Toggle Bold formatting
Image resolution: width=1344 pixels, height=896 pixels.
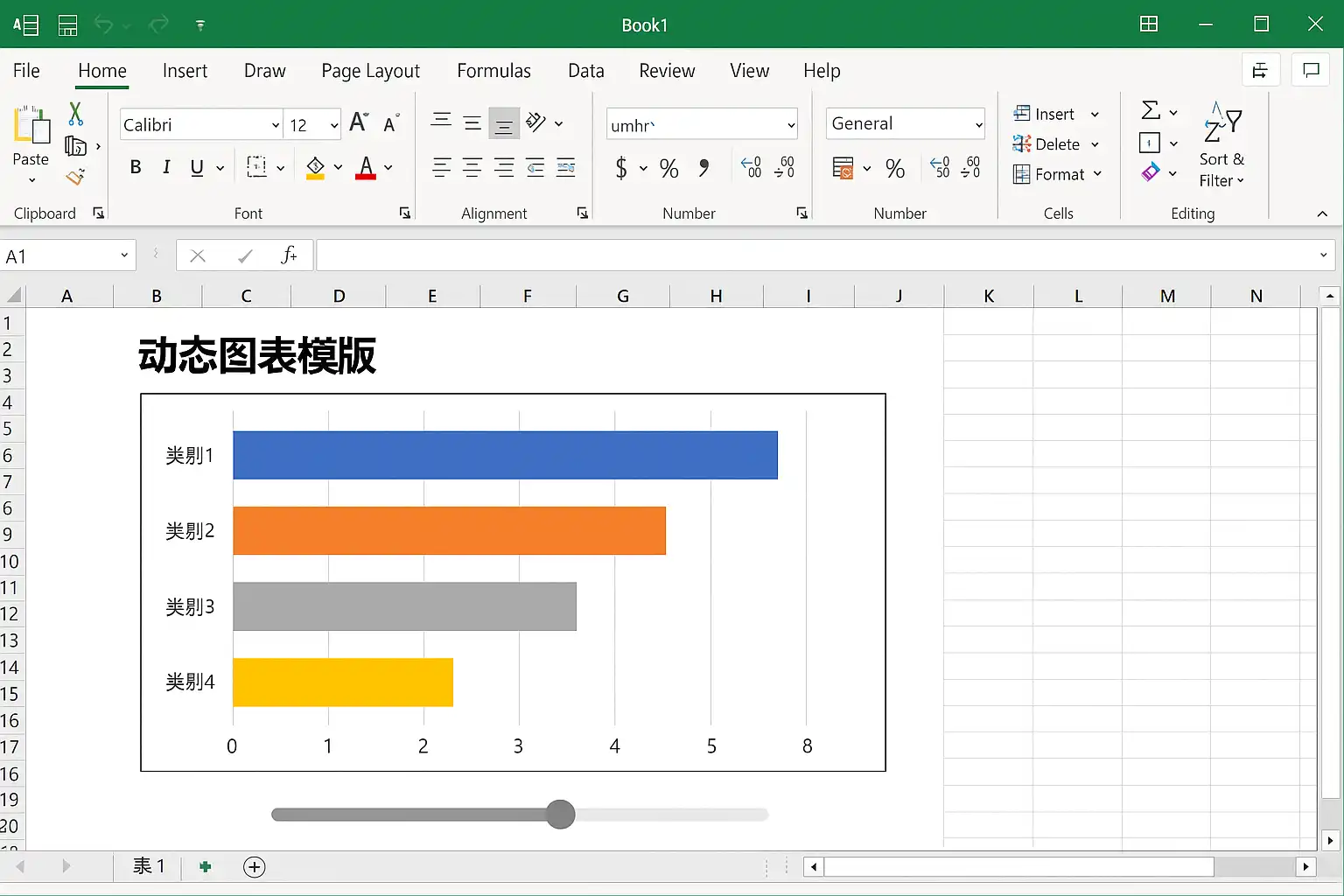[x=136, y=167]
